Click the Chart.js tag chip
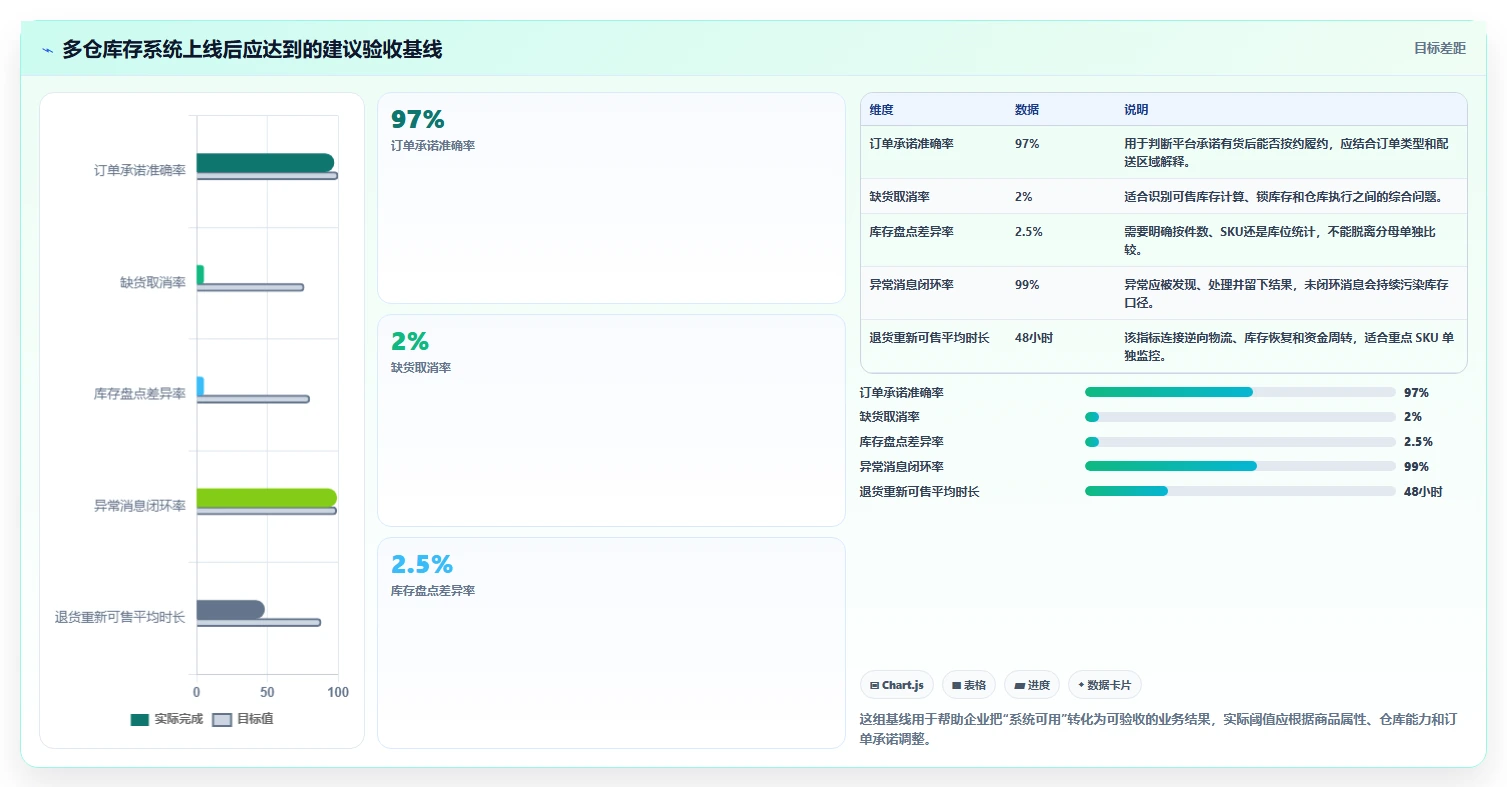 pos(897,685)
